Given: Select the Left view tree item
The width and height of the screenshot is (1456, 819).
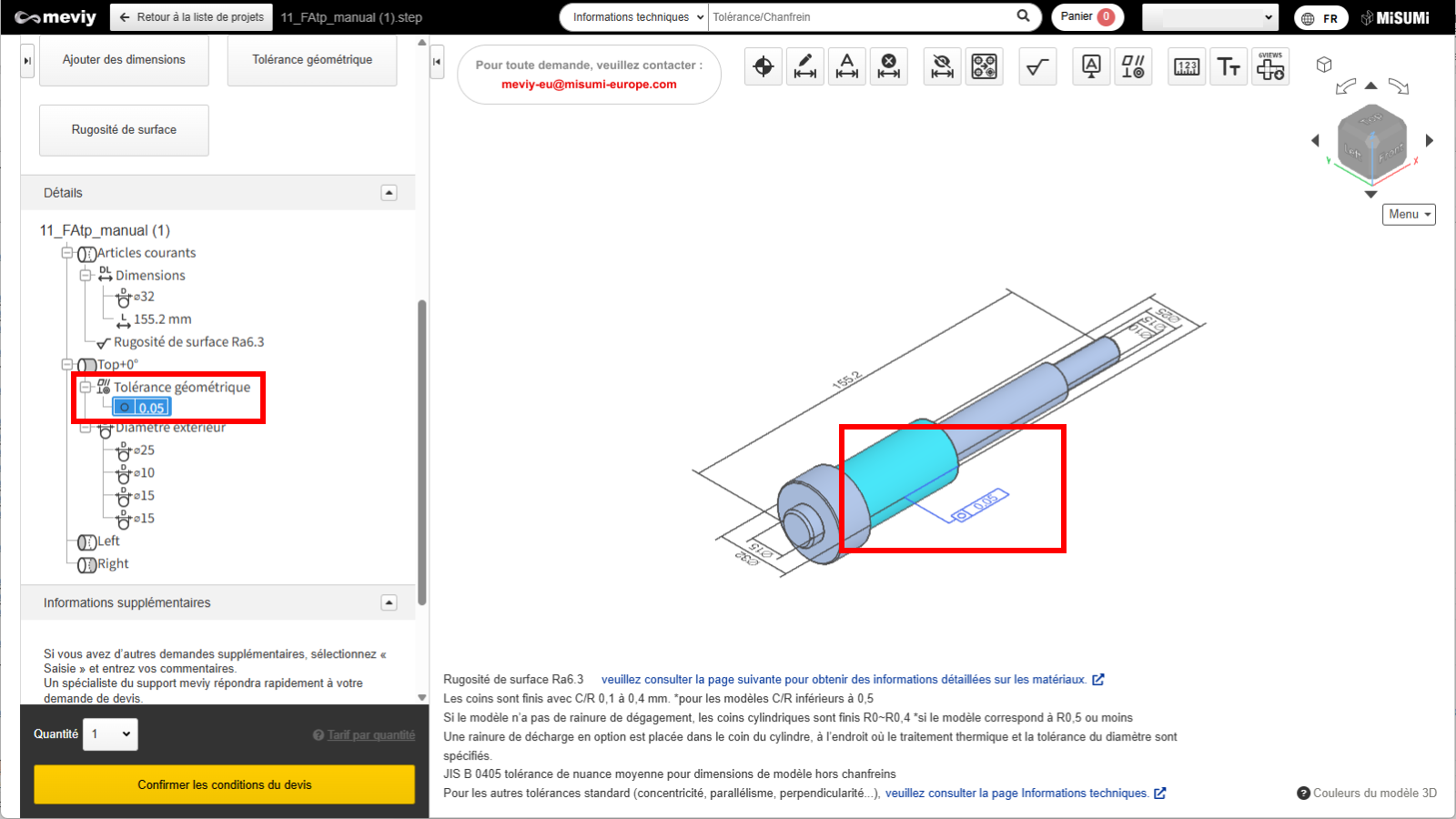Looking at the screenshot, I should click(108, 541).
